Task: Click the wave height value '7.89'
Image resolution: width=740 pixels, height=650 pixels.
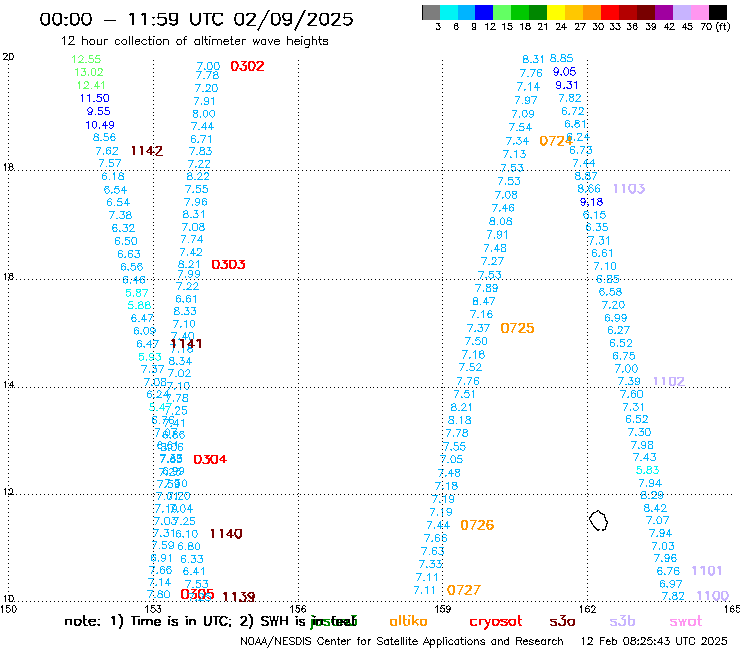Action: point(487,288)
